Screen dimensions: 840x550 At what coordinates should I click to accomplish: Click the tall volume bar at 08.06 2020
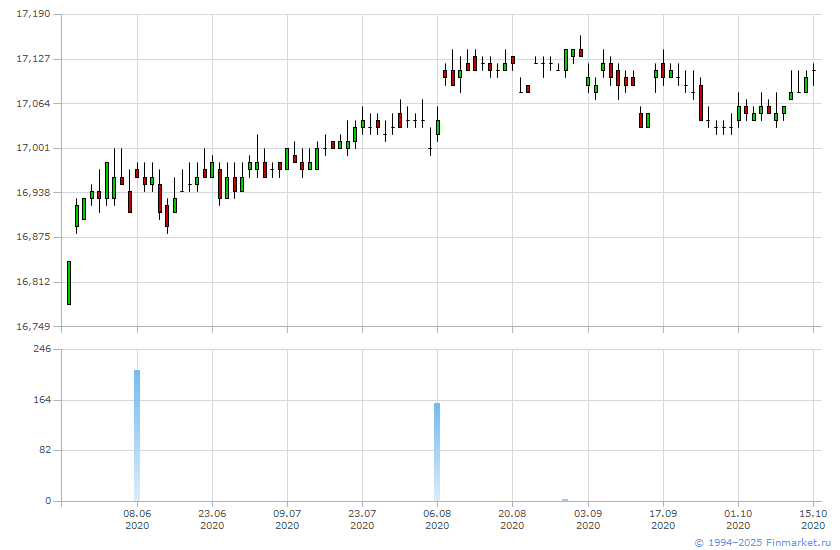click(137, 435)
